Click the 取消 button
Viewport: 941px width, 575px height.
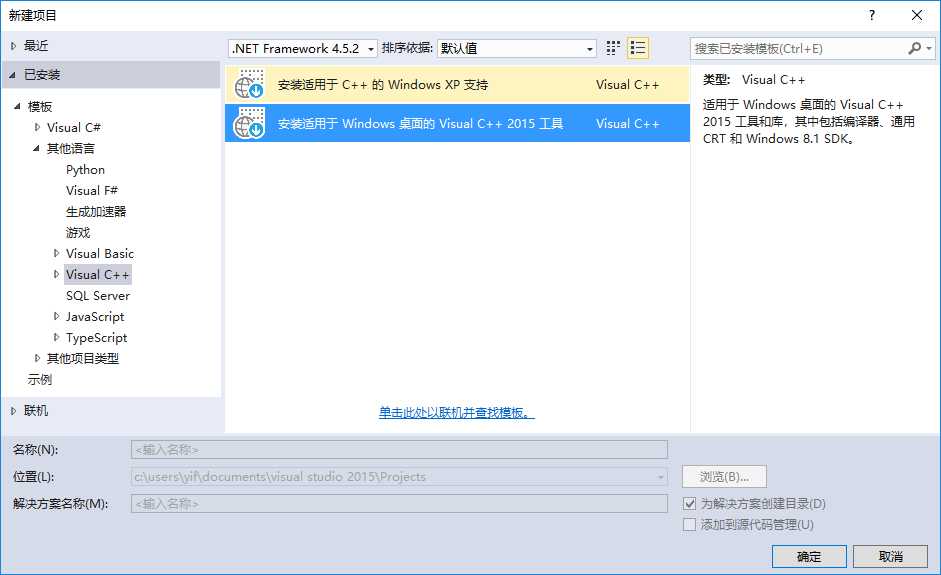891,556
